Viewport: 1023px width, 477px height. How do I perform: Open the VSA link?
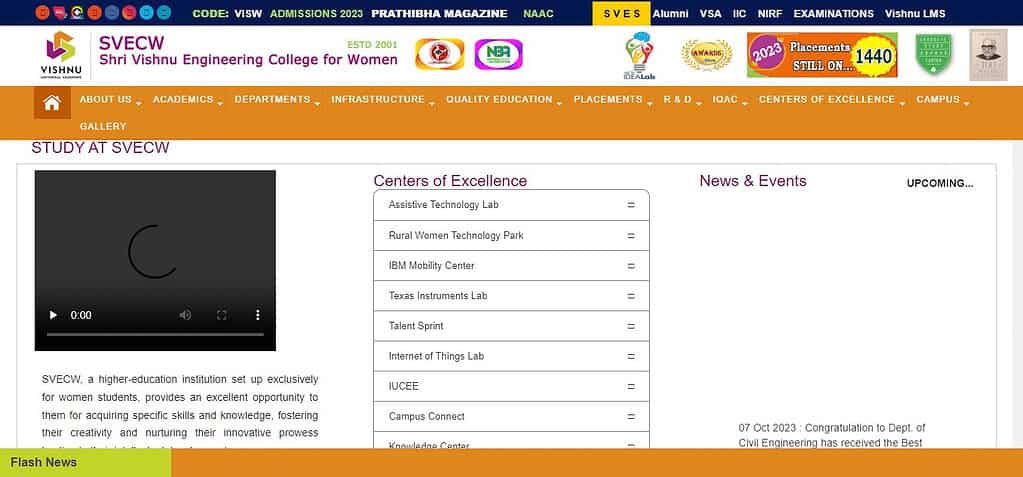pyautogui.click(x=710, y=14)
